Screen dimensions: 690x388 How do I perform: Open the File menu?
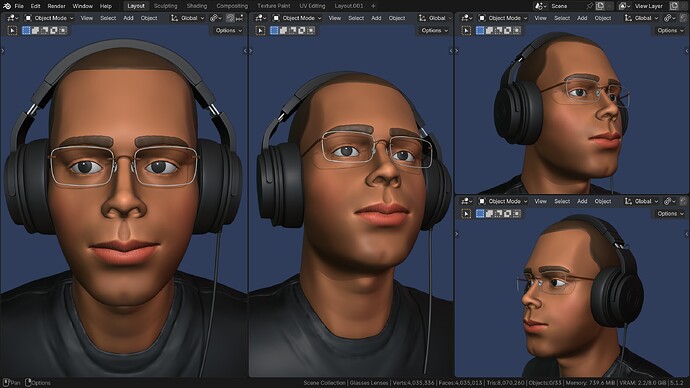click(x=19, y=6)
